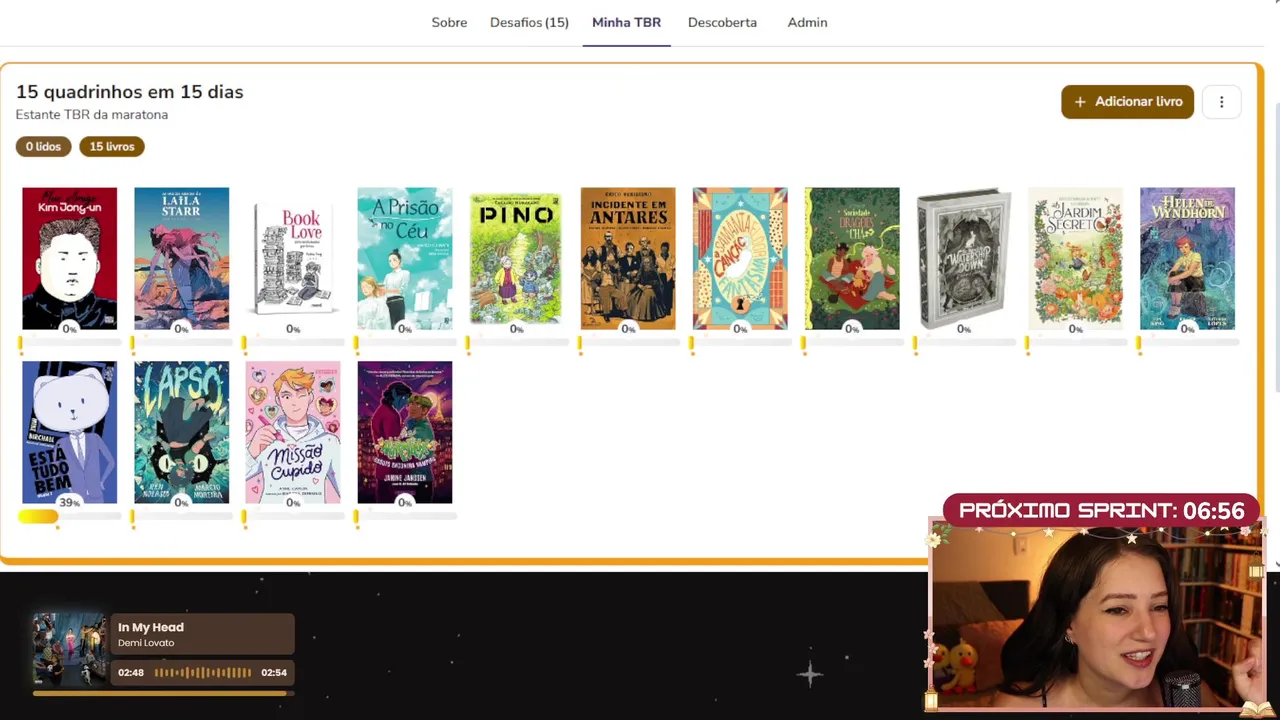Open Helen de Wyndhorn cover
This screenshot has height=720, width=1280.
[1187, 258]
